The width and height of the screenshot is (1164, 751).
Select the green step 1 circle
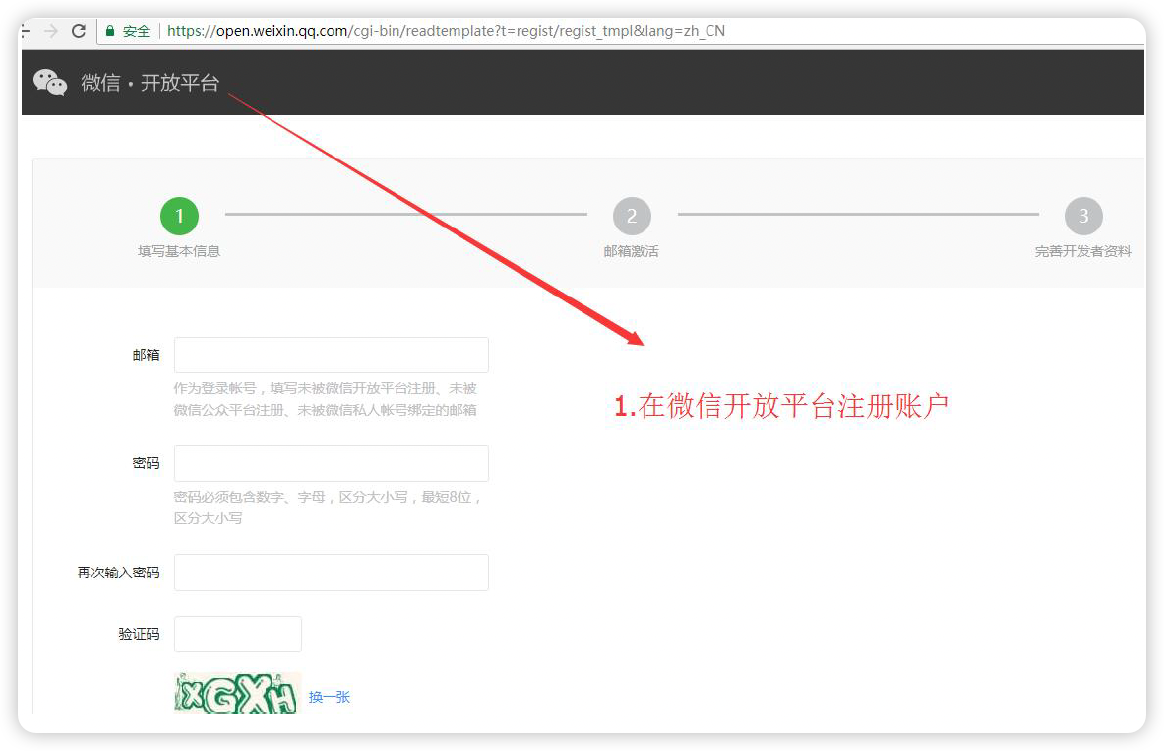[x=179, y=215]
